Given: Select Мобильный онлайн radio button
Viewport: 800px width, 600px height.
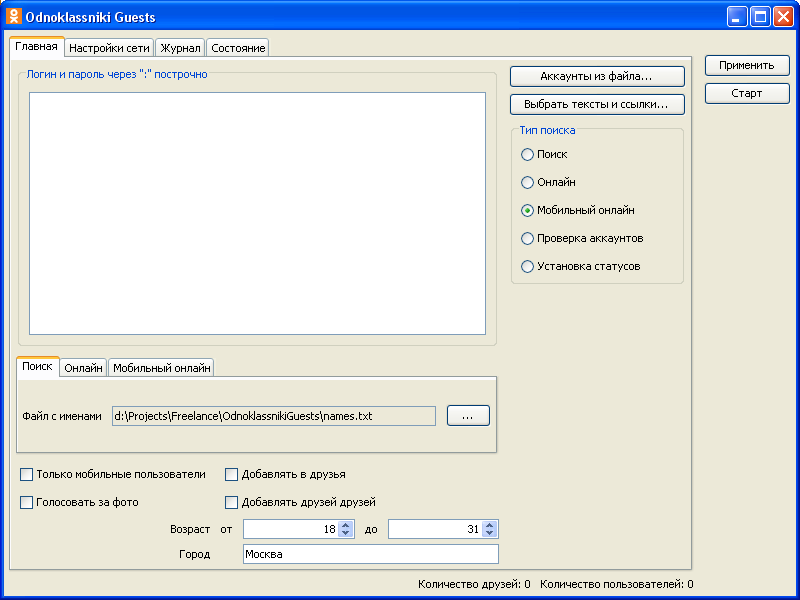Looking at the screenshot, I should pyautogui.click(x=527, y=211).
